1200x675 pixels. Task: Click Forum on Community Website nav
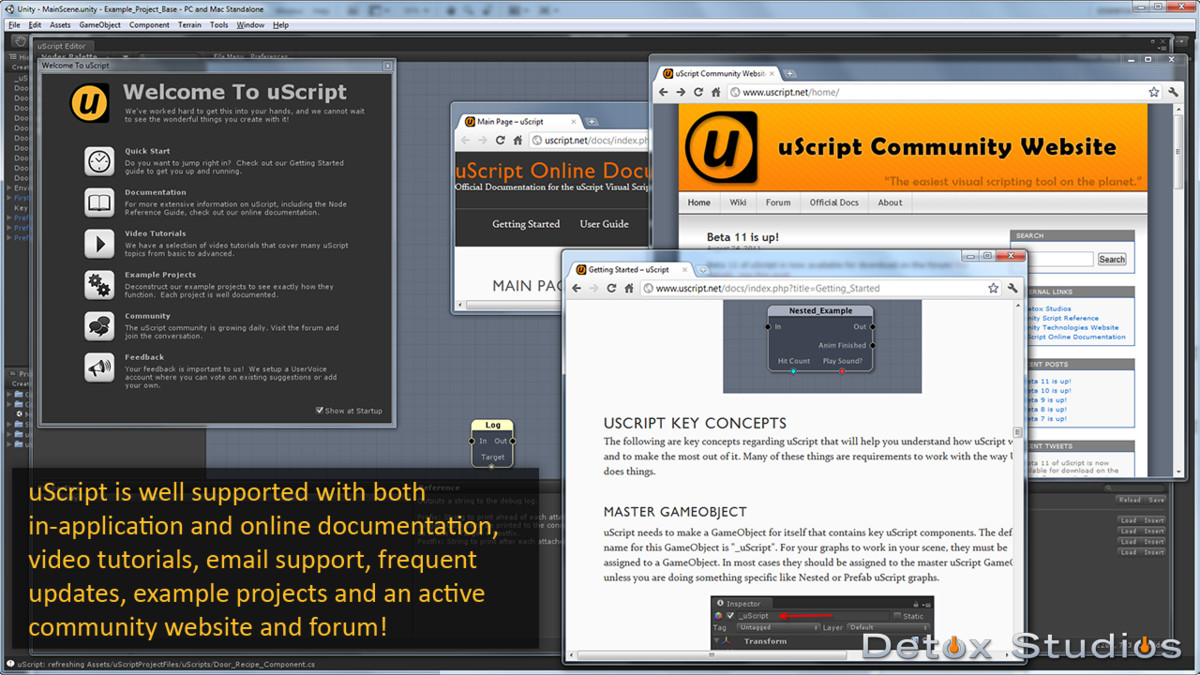coord(778,202)
